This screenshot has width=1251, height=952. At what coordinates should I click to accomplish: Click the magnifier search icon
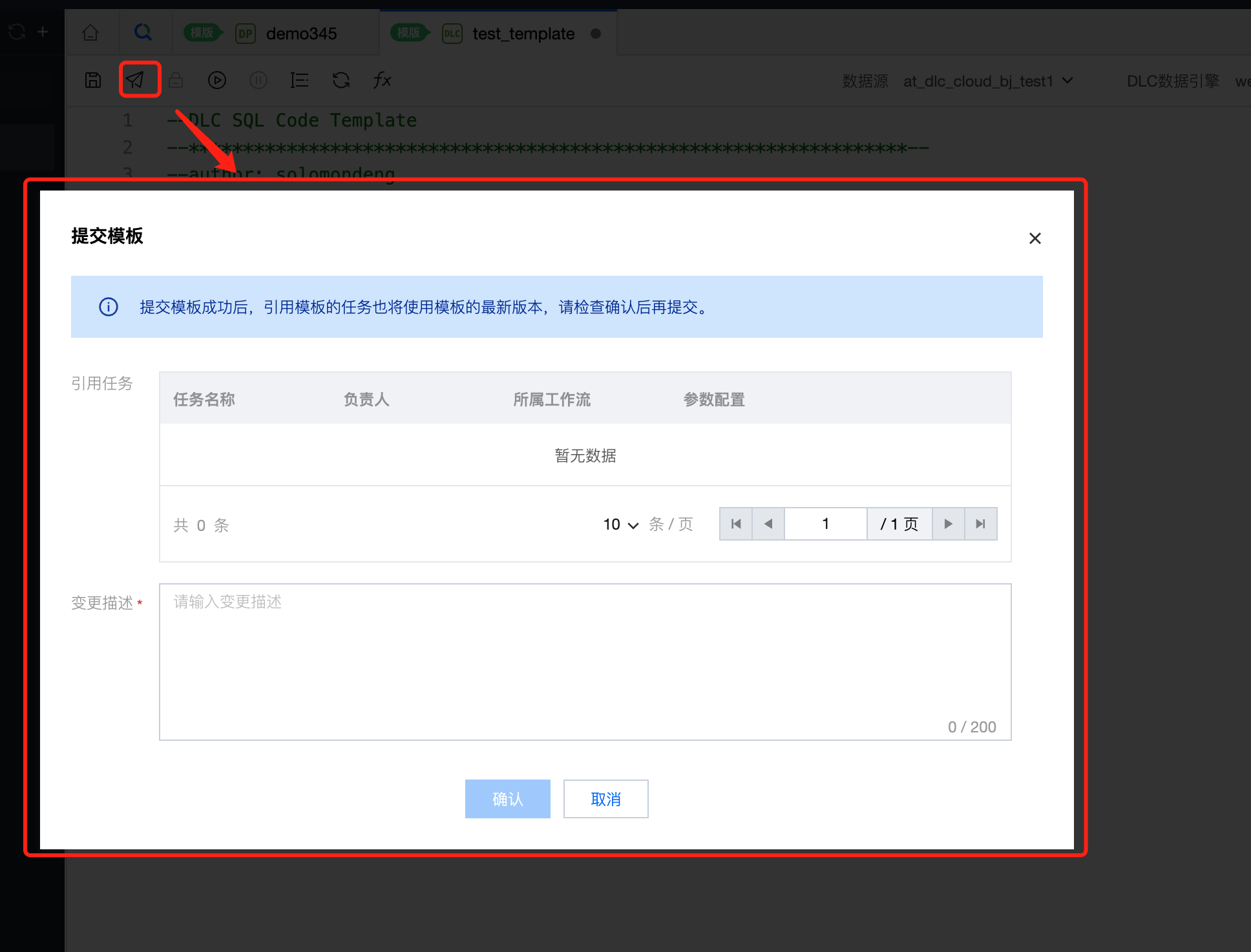point(143,32)
